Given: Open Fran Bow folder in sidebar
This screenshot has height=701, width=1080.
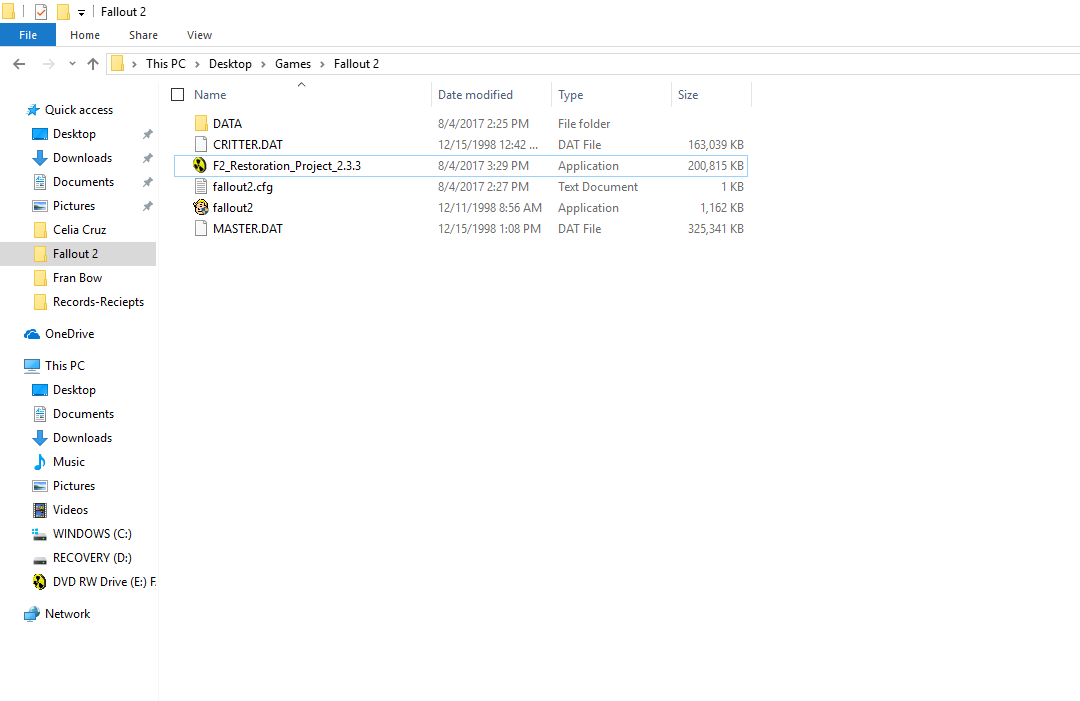Looking at the screenshot, I should (77, 278).
